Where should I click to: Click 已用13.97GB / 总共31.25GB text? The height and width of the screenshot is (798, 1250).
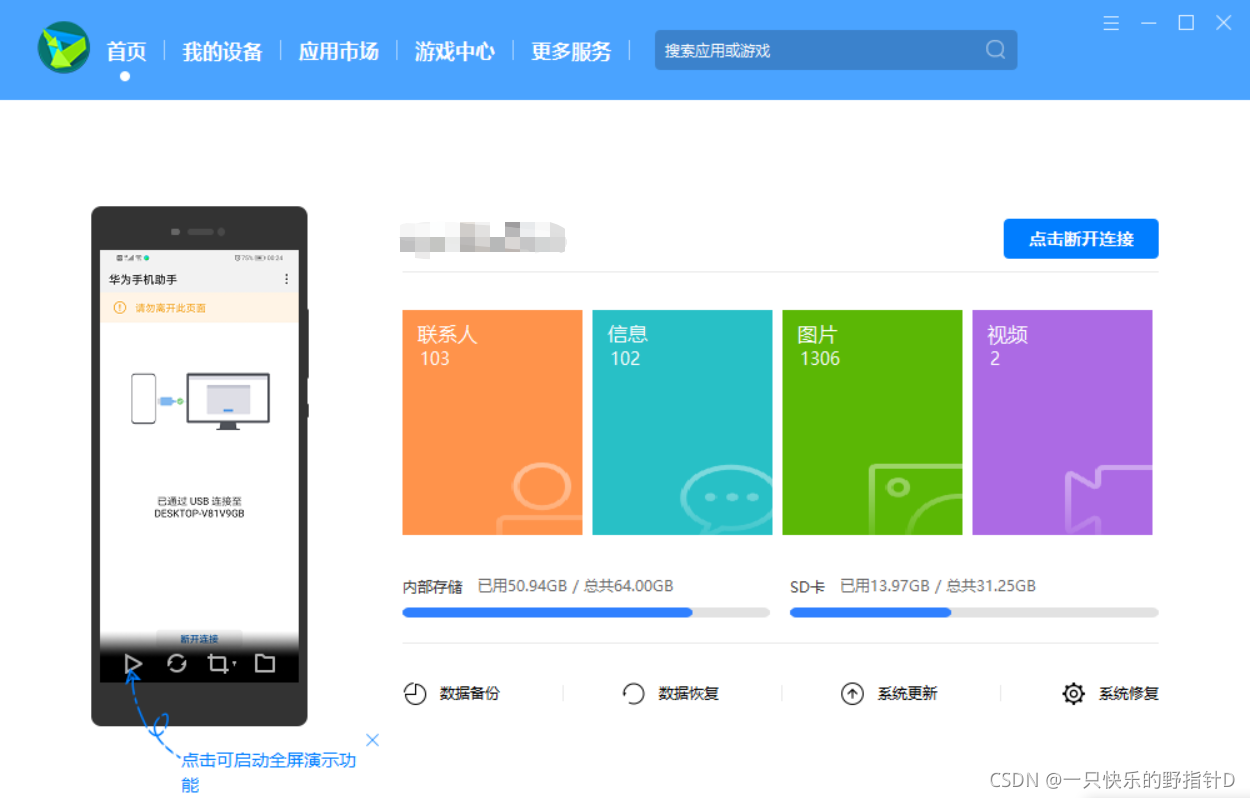[x=938, y=585]
